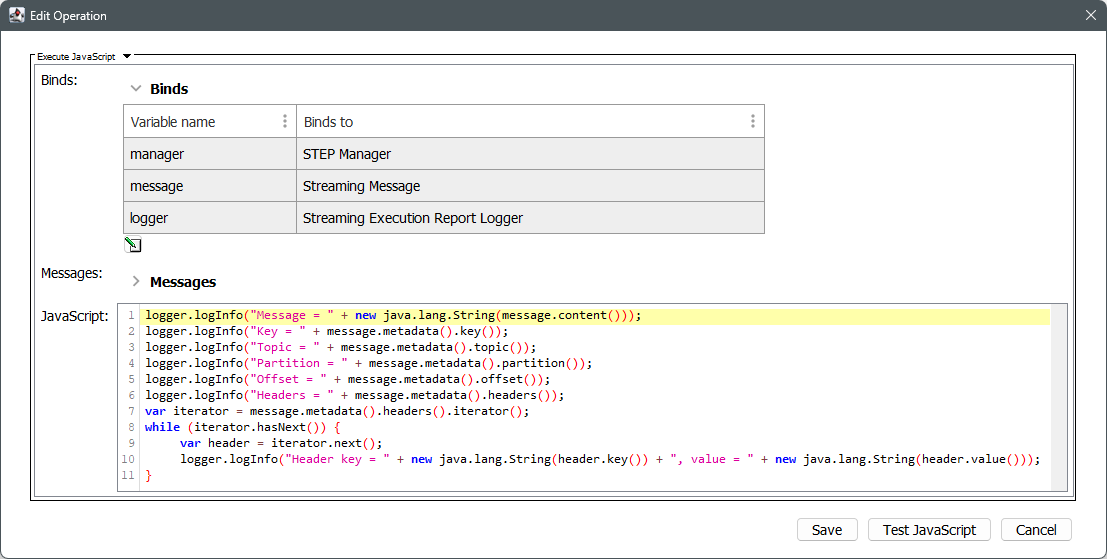This screenshot has height=559, width=1107.
Task: Select the logger variable name cell
Action: click(210, 218)
